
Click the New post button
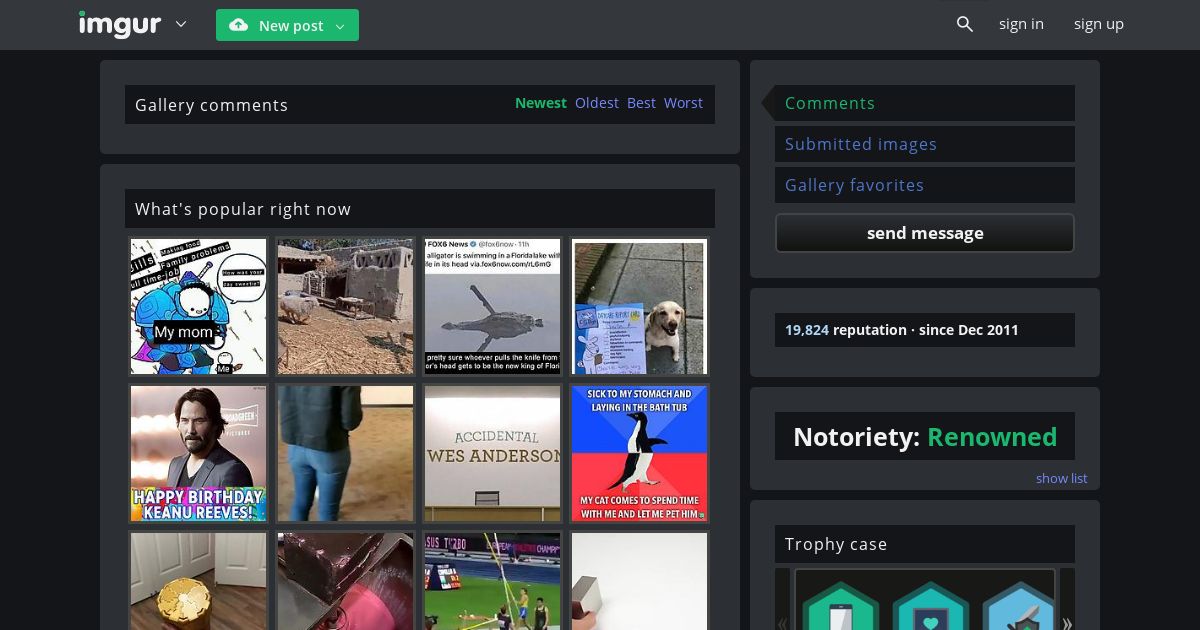tap(287, 25)
